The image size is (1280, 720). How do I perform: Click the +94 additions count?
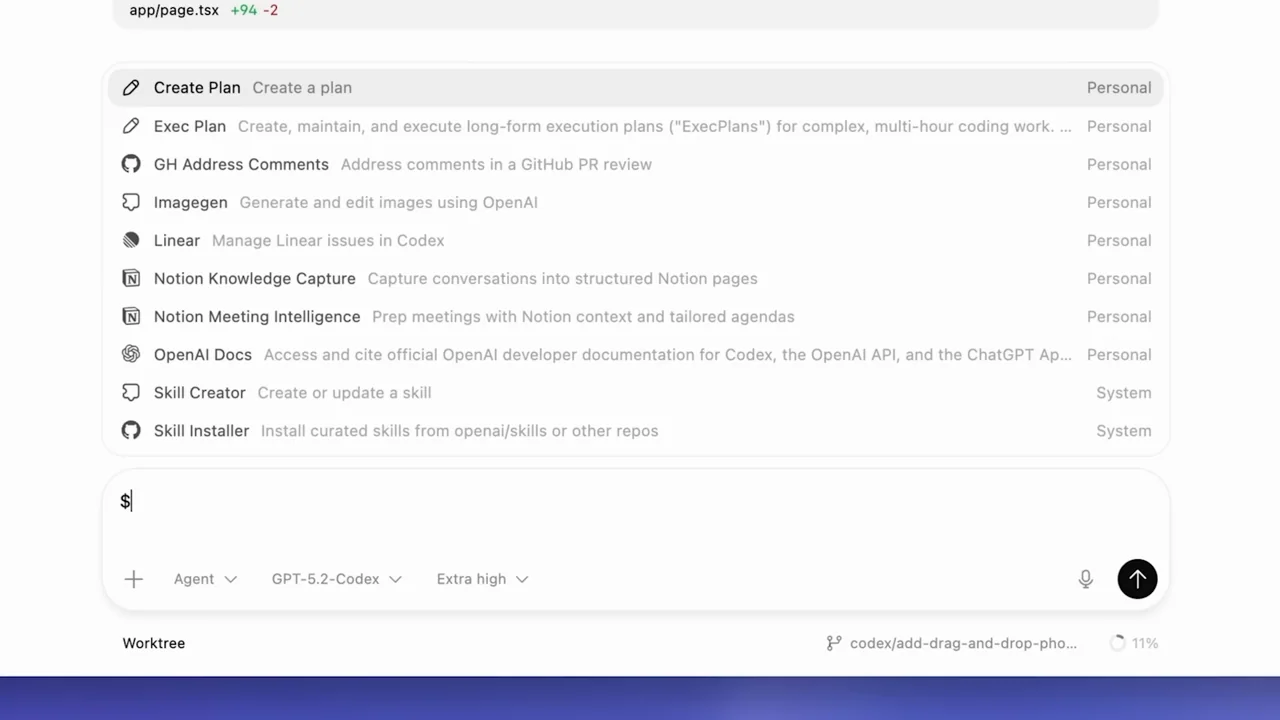(243, 10)
